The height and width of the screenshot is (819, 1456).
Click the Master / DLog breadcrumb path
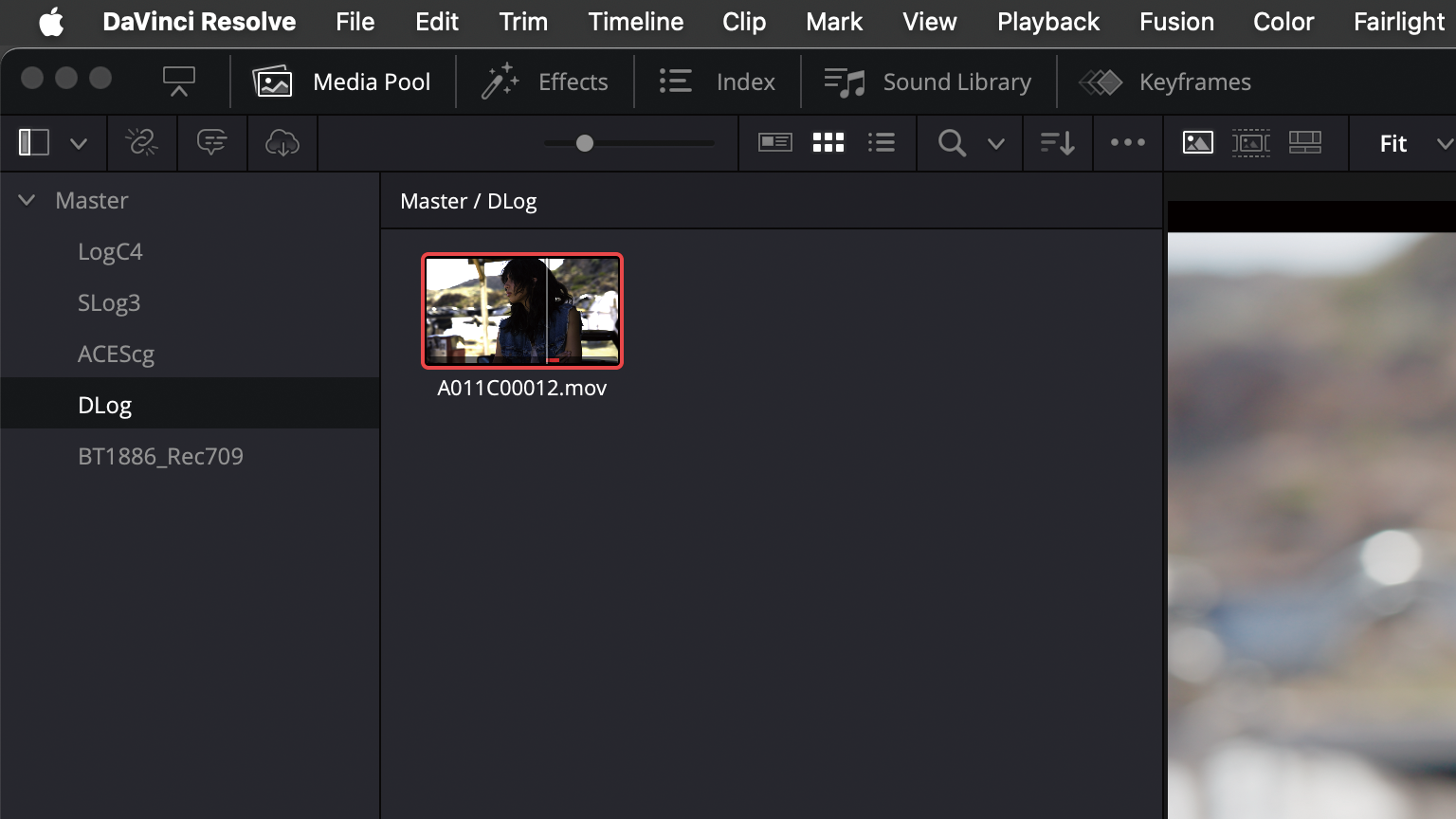point(468,201)
